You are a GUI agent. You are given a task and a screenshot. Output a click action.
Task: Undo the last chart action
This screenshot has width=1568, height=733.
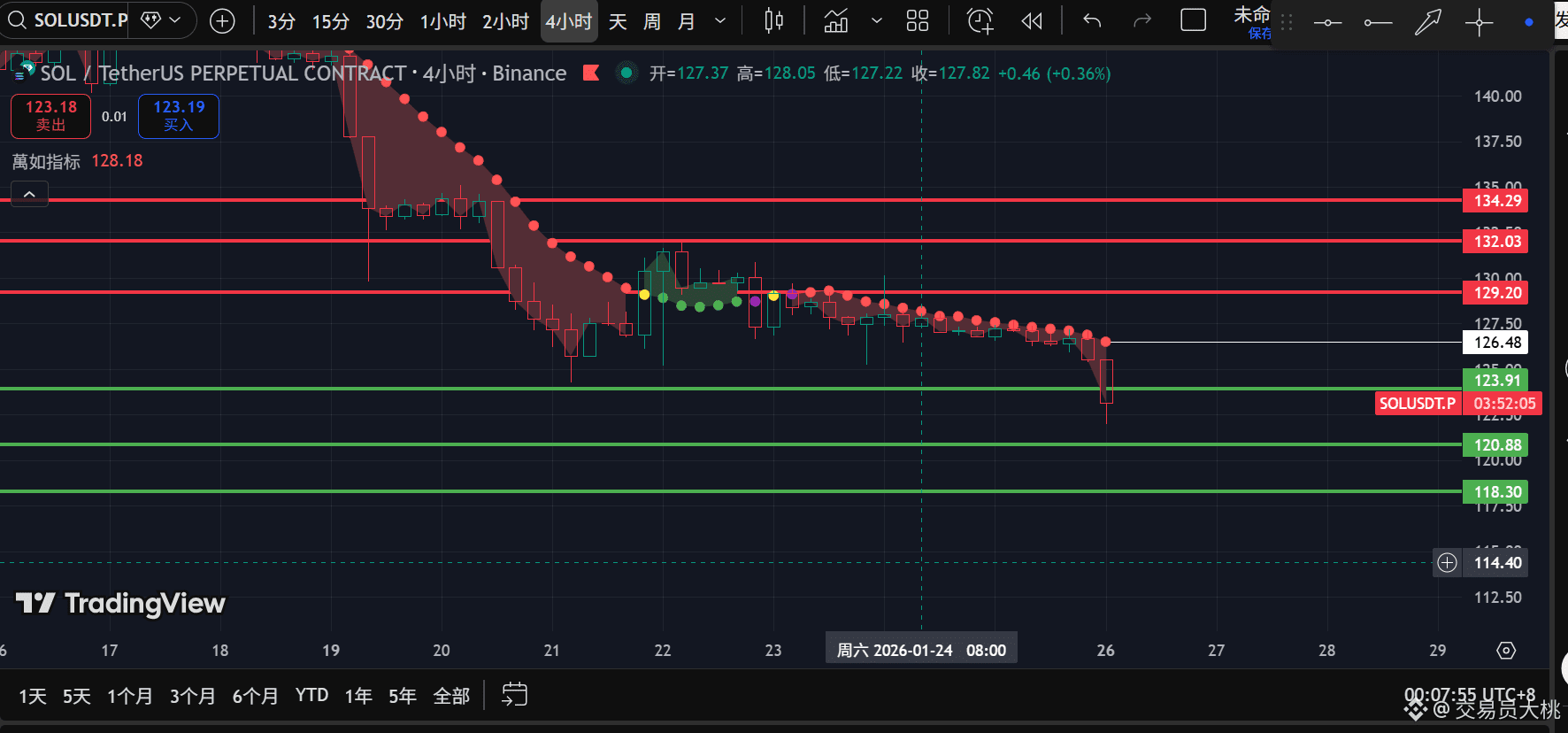click(x=1092, y=20)
